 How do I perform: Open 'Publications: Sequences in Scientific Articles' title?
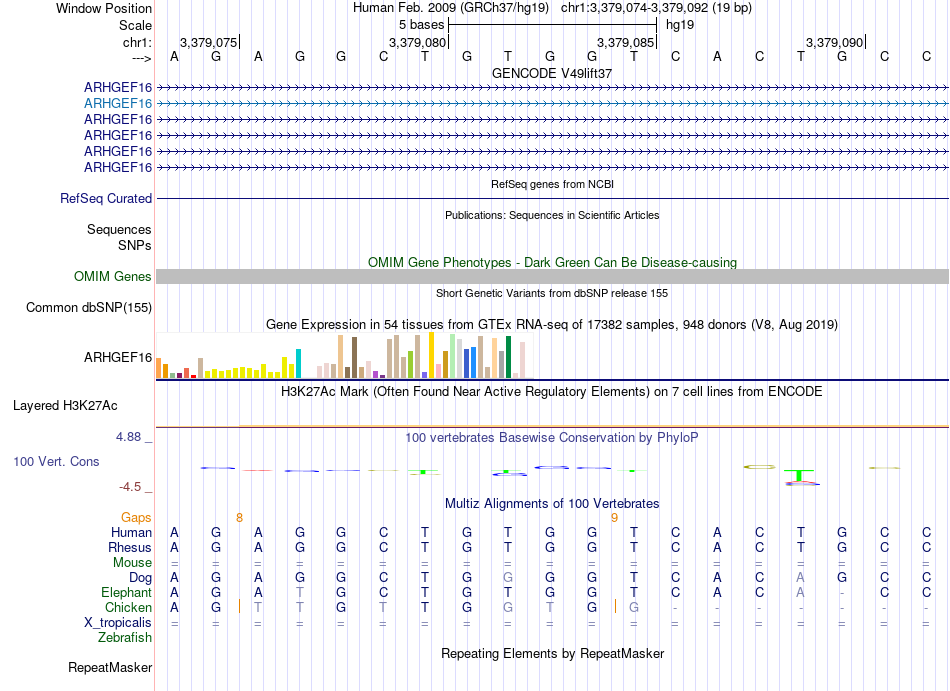pyautogui.click(x=552, y=215)
